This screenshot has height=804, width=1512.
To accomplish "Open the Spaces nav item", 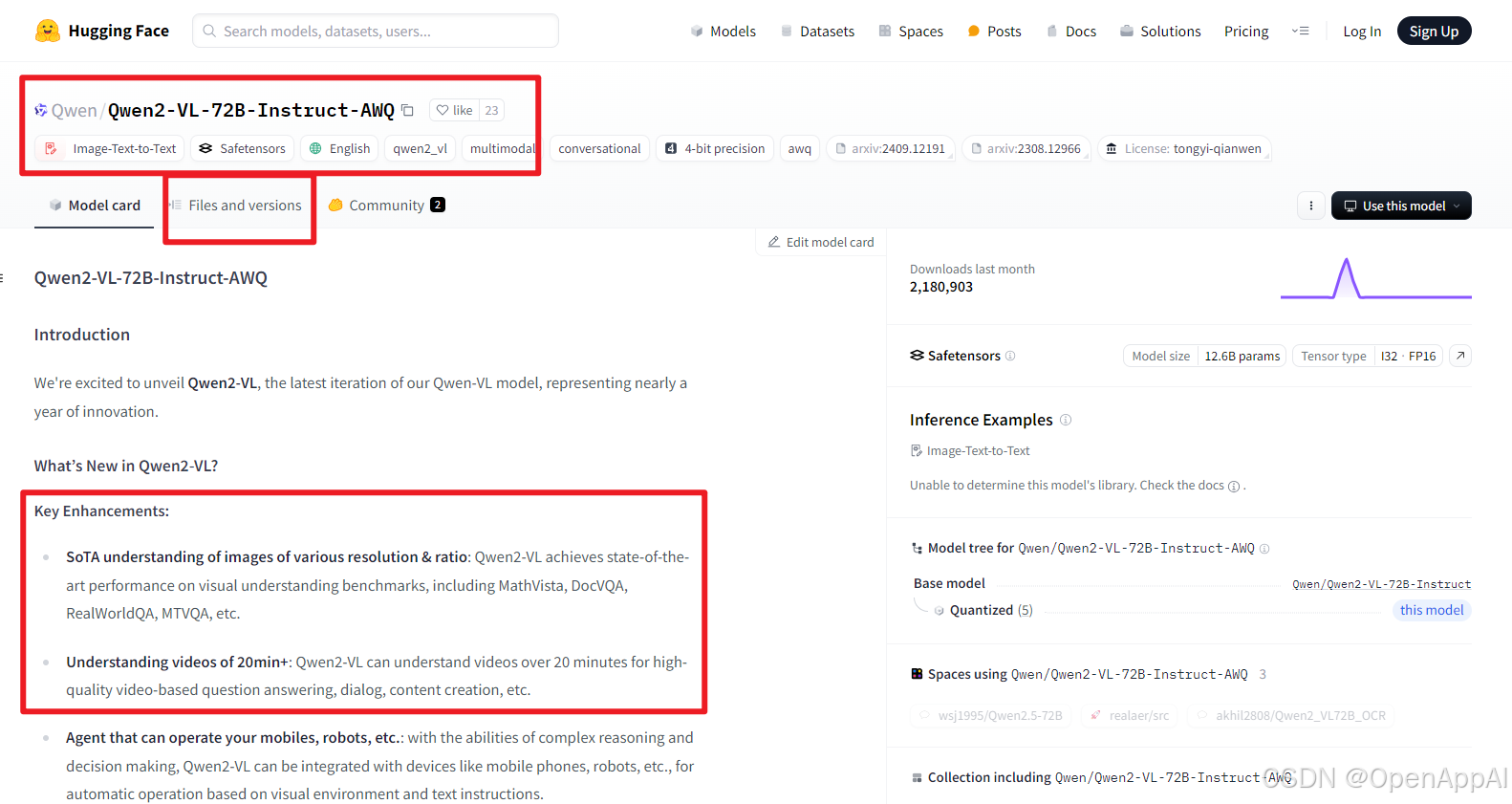I will coord(911,32).
